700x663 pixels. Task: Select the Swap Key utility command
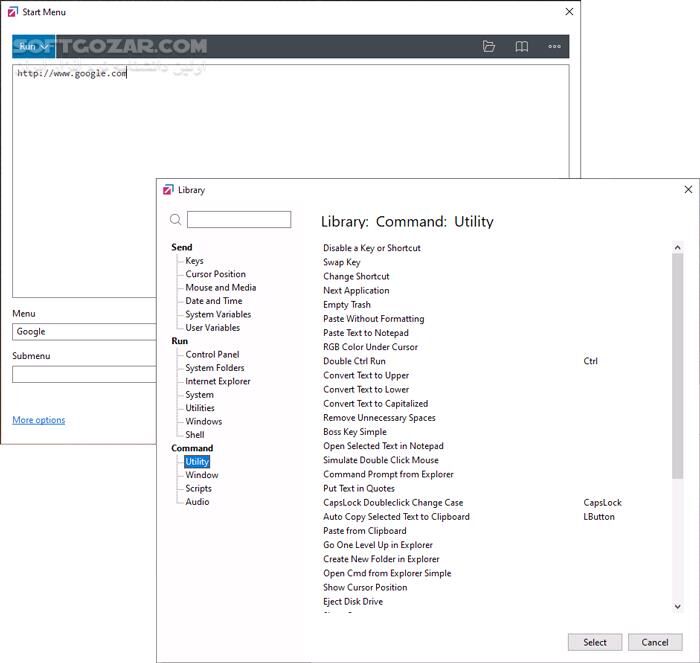tap(341, 262)
